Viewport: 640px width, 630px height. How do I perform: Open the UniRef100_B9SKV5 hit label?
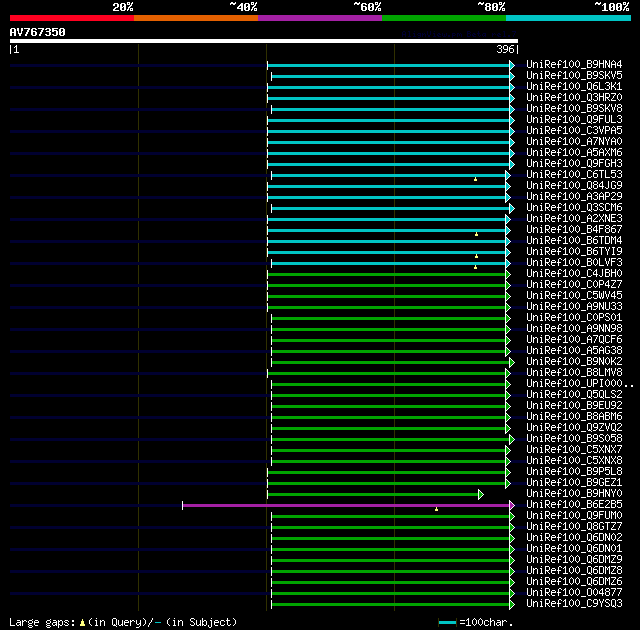click(574, 75)
